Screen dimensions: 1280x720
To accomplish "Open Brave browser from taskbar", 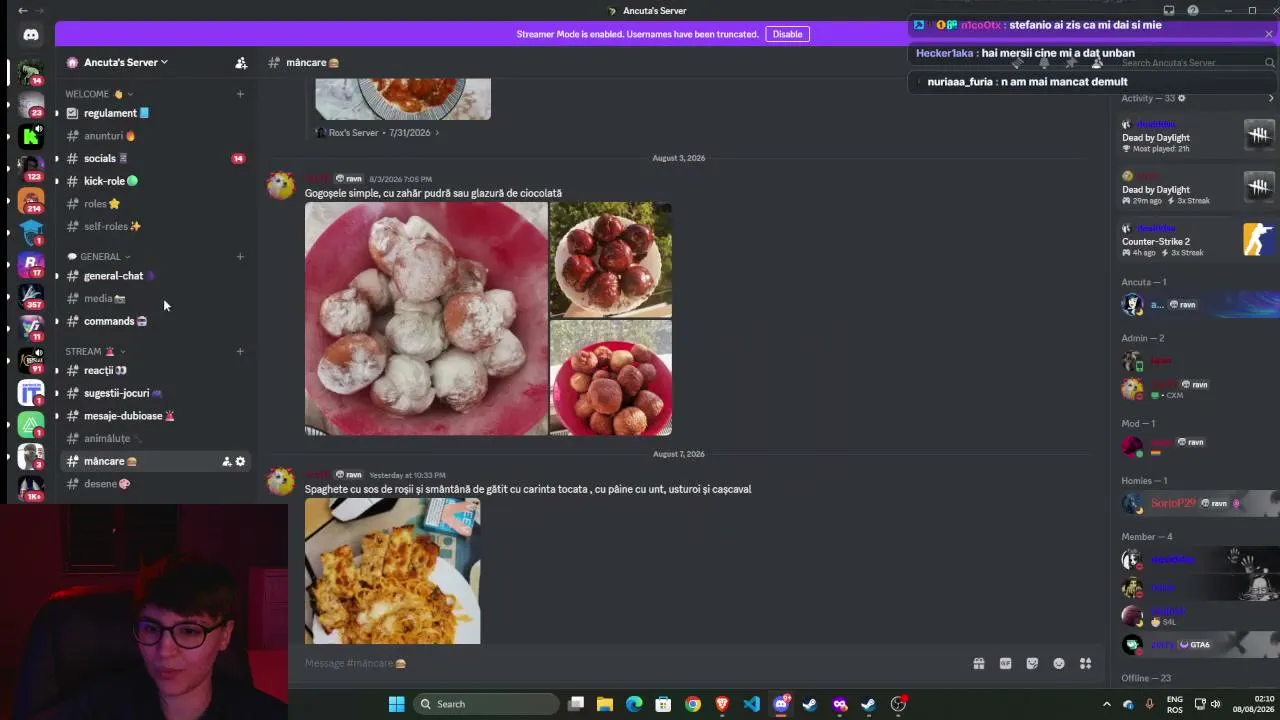I will 722,704.
